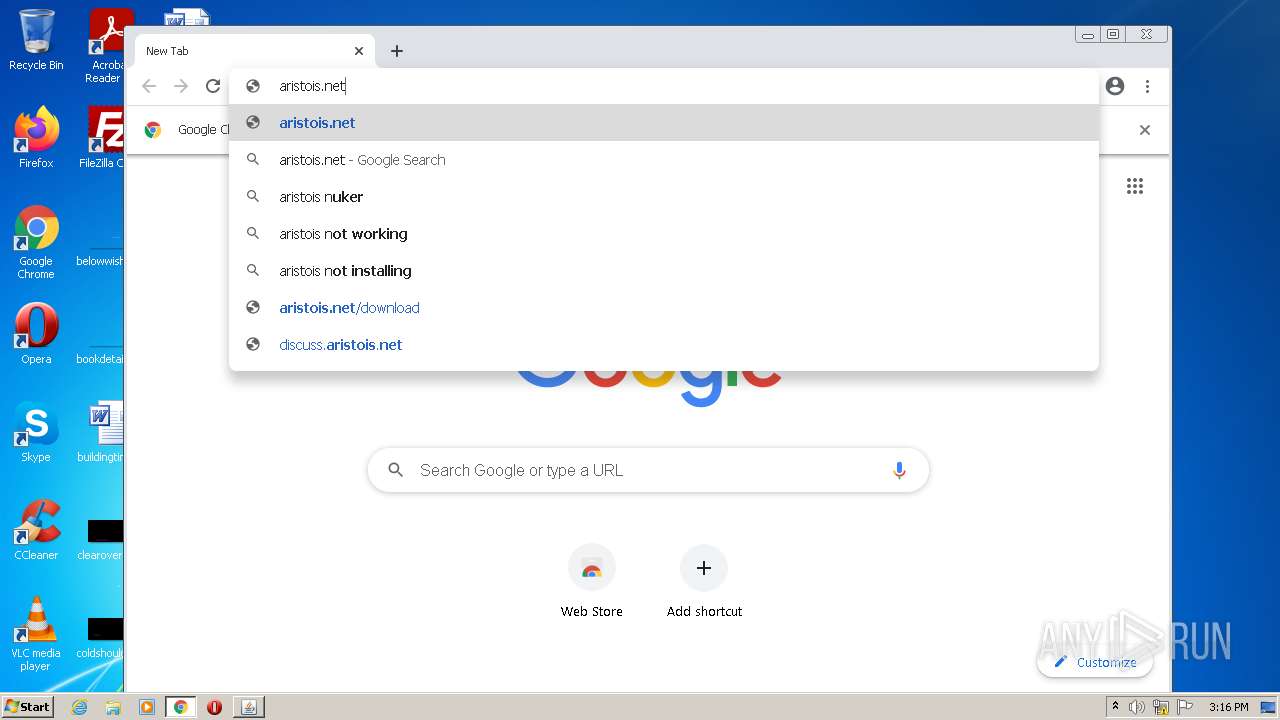Image resolution: width=1280 pixels, height=720 pixels.
Task: Open the CCleaner desktop shortcut
Action: click(36, 529)
